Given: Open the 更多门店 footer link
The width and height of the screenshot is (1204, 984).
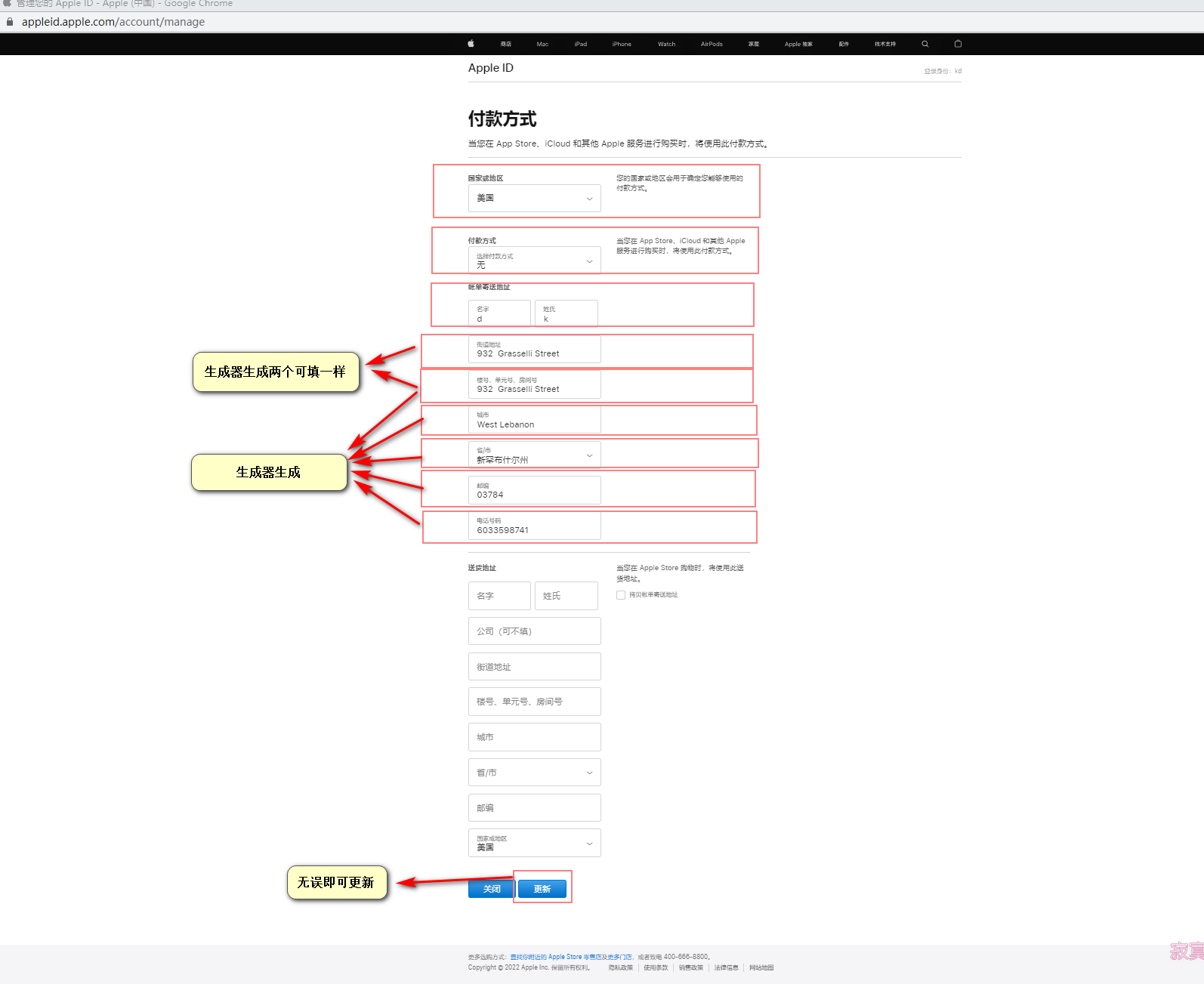Looking at the screenshot, I should (x=619, y=957).
